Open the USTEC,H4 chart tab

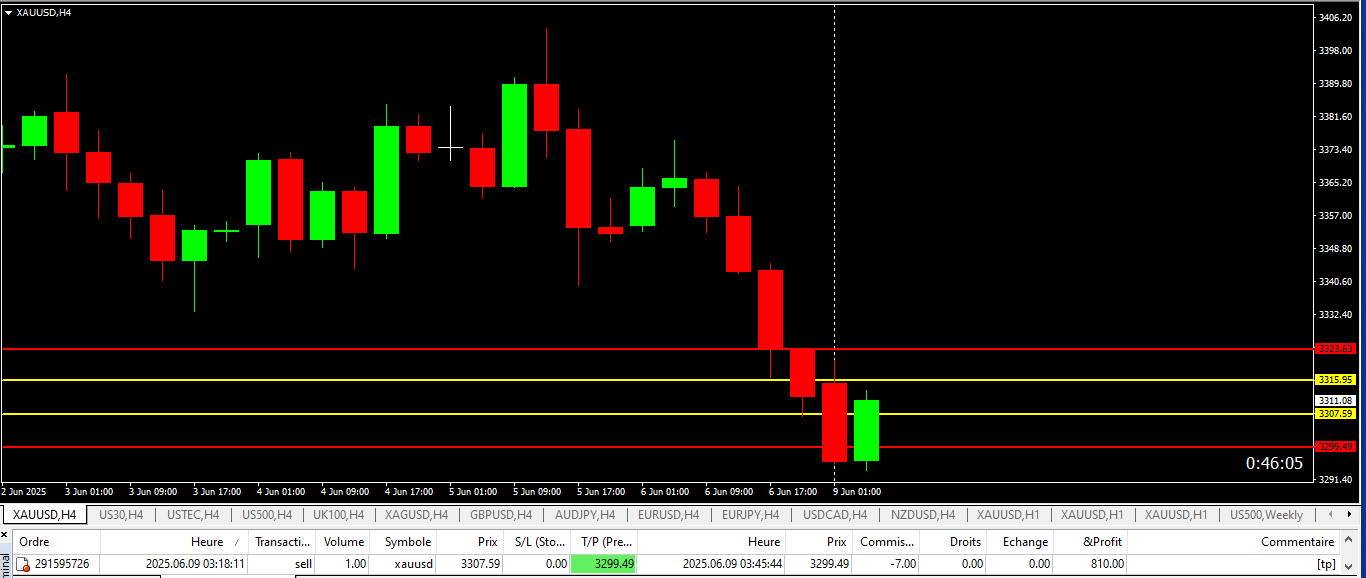tap(193, 515)
